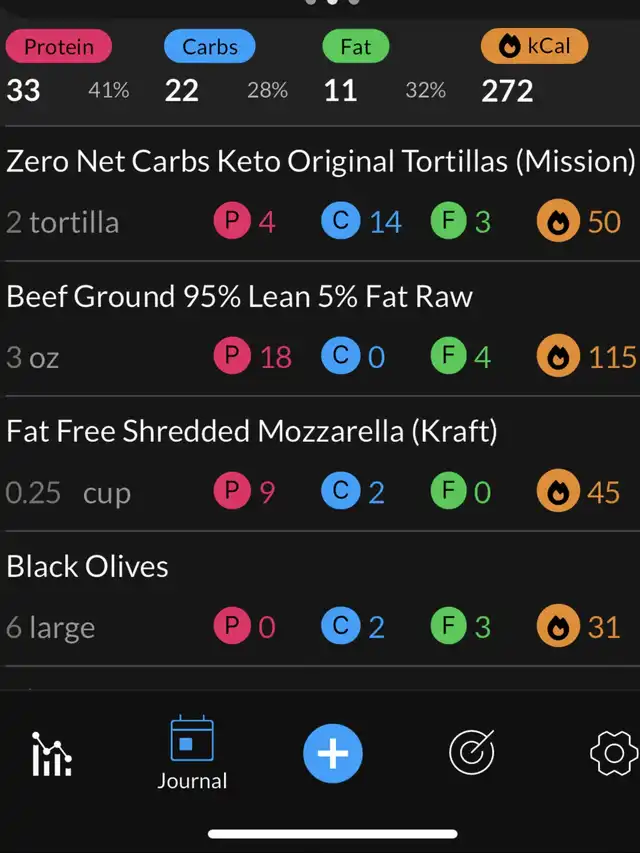The height and width of the screenshot is (853, 640).
Task: Tap the F icon on Mozzarella row
Action: tap(448, 491)
